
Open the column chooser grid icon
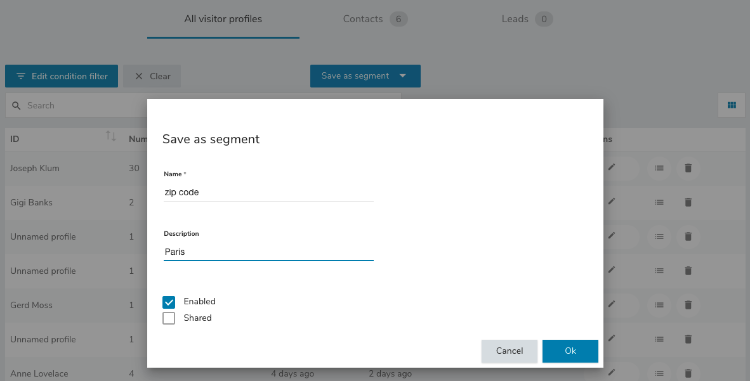731,105
